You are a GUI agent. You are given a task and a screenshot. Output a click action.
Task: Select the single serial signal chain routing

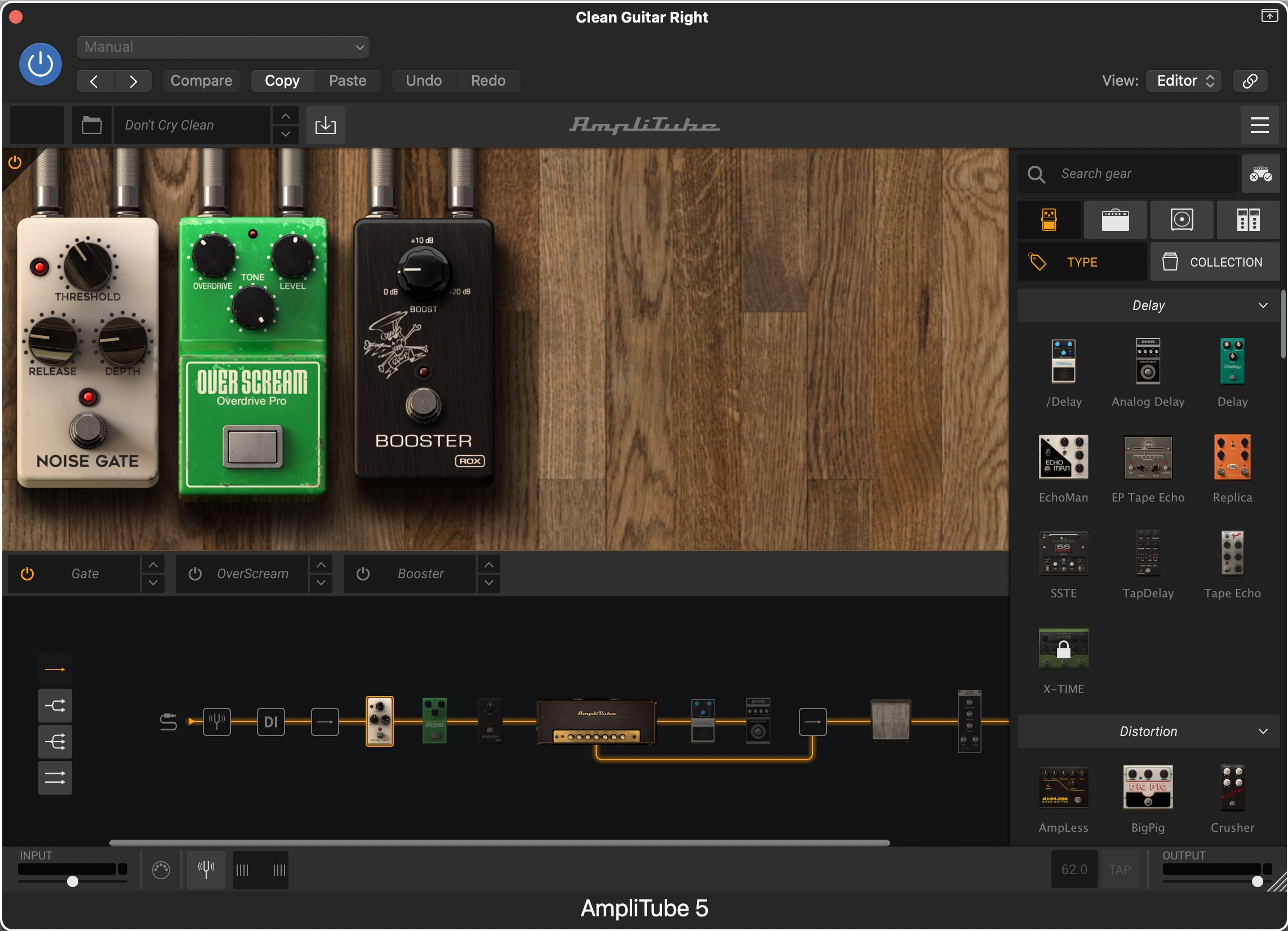pos(55,670)
